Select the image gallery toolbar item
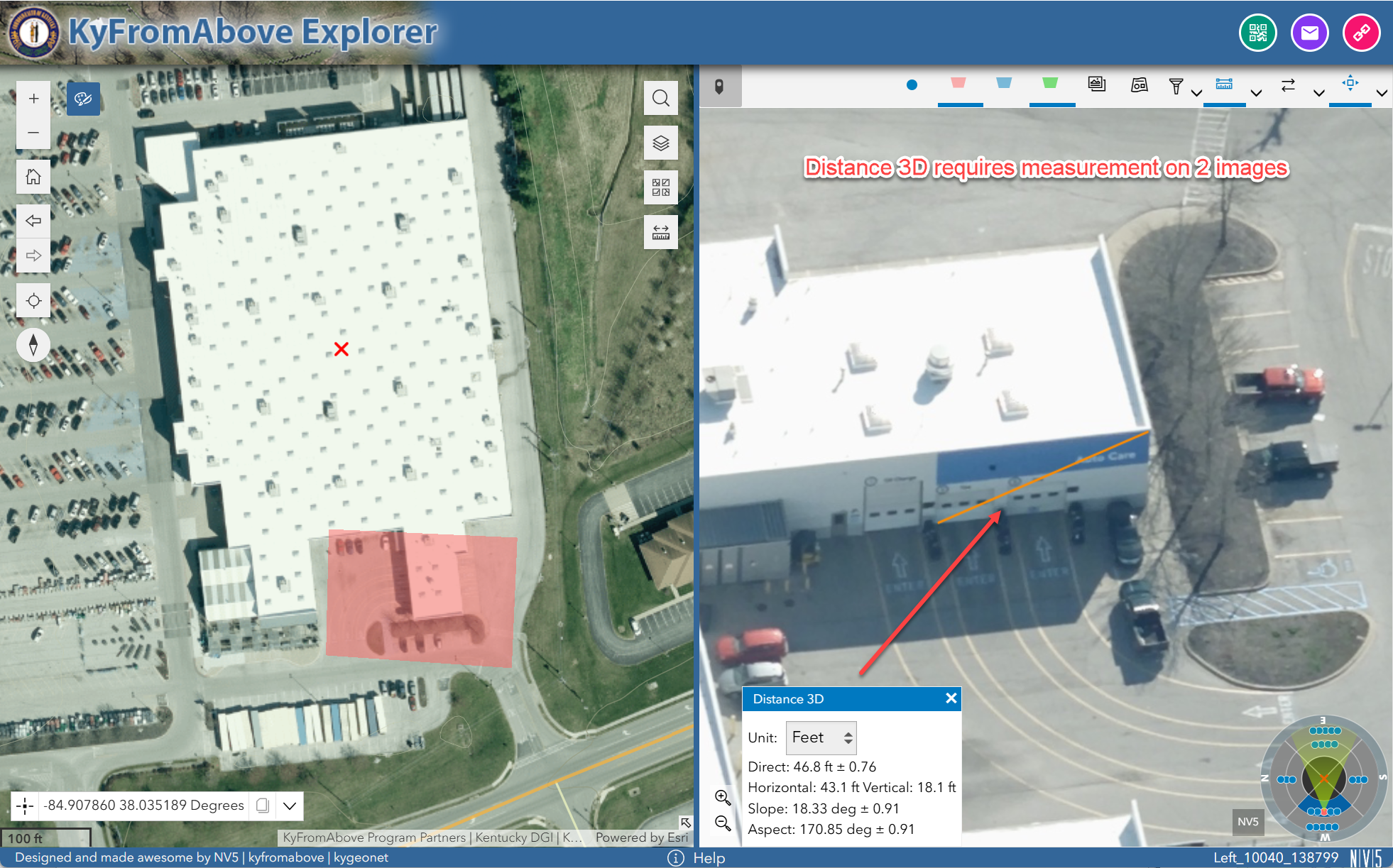Viewport: 1393px width, 868px height. 1097,85
